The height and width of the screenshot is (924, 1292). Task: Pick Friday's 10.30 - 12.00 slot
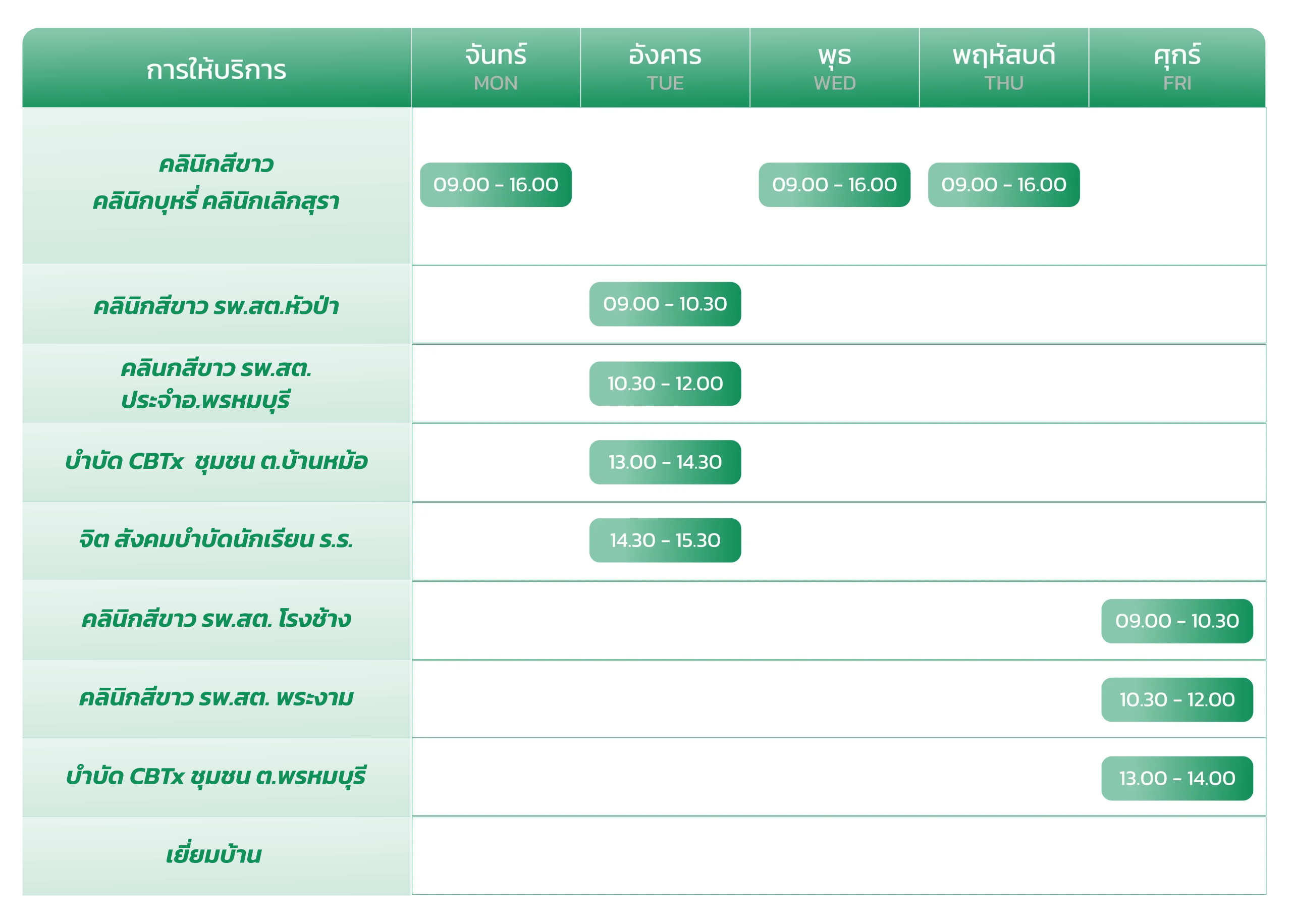[x=1176, y=699]
